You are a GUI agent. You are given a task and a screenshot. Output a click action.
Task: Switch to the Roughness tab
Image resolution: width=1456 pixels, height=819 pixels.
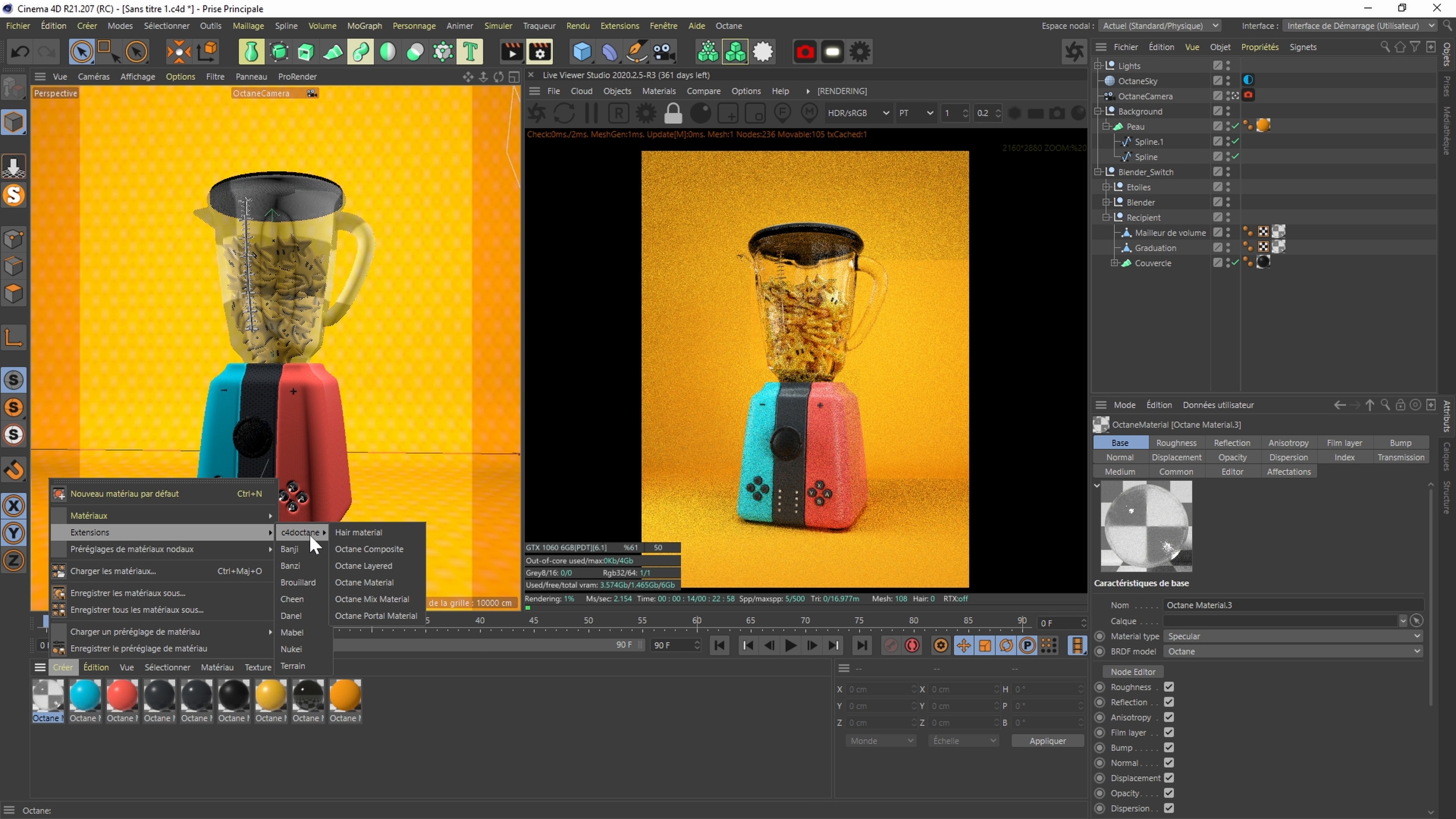[x=1176, y=442]
